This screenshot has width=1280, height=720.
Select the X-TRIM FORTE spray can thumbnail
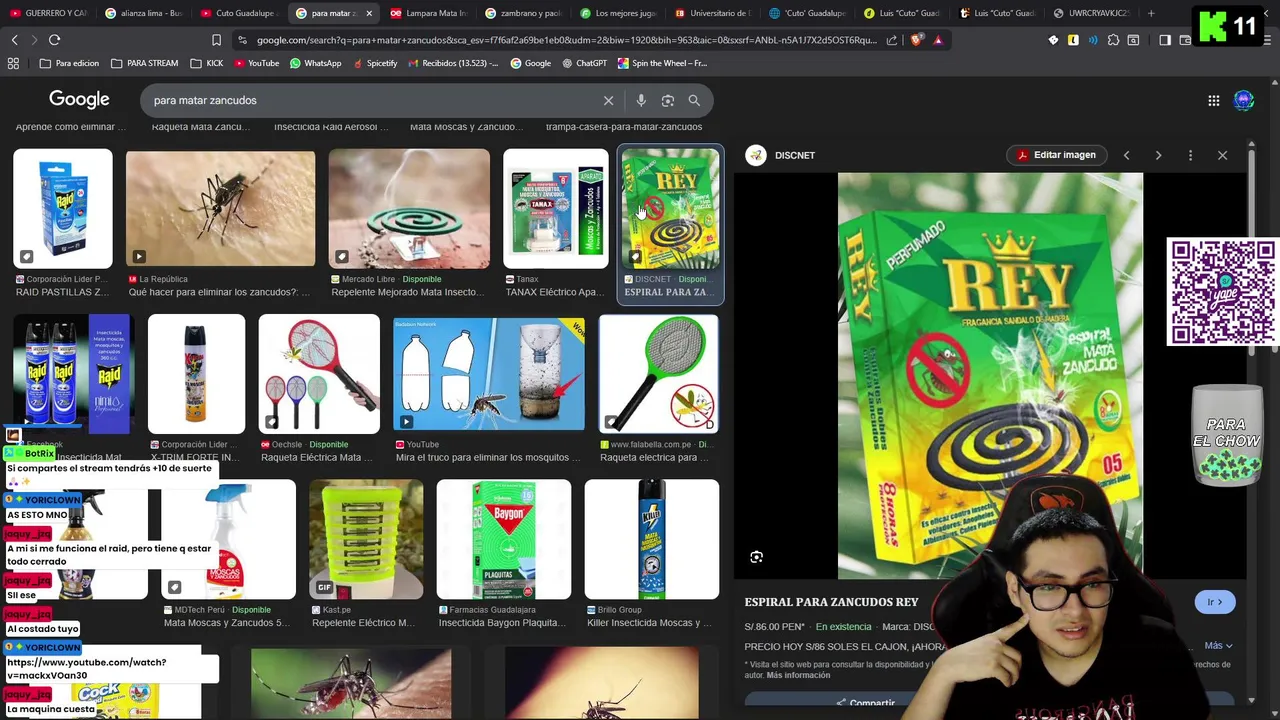[x=196, y=374]
